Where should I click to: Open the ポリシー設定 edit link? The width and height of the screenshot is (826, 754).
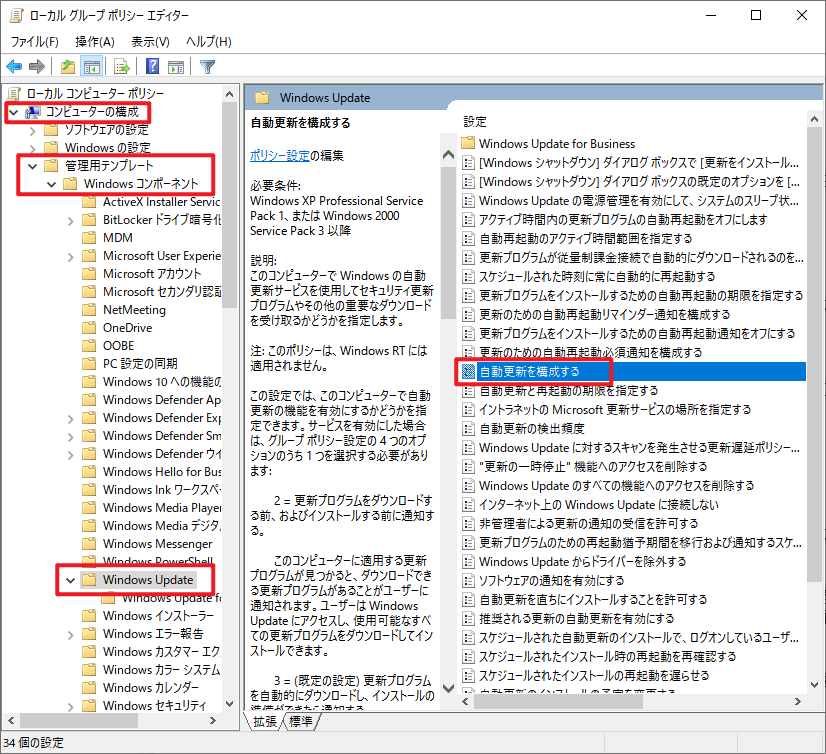(x=279, y=155)
